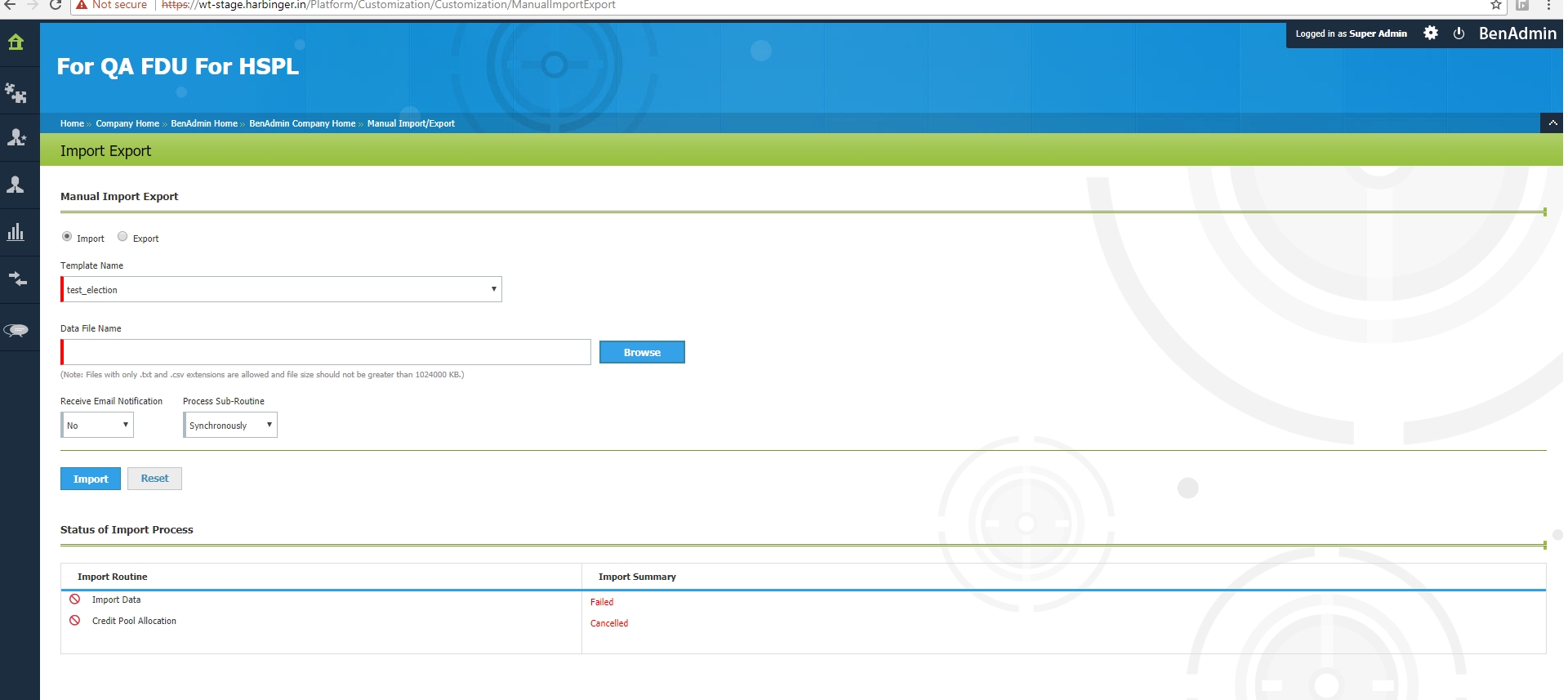Click the For QA FDU For HSPL title

click(x=178, y=66)
